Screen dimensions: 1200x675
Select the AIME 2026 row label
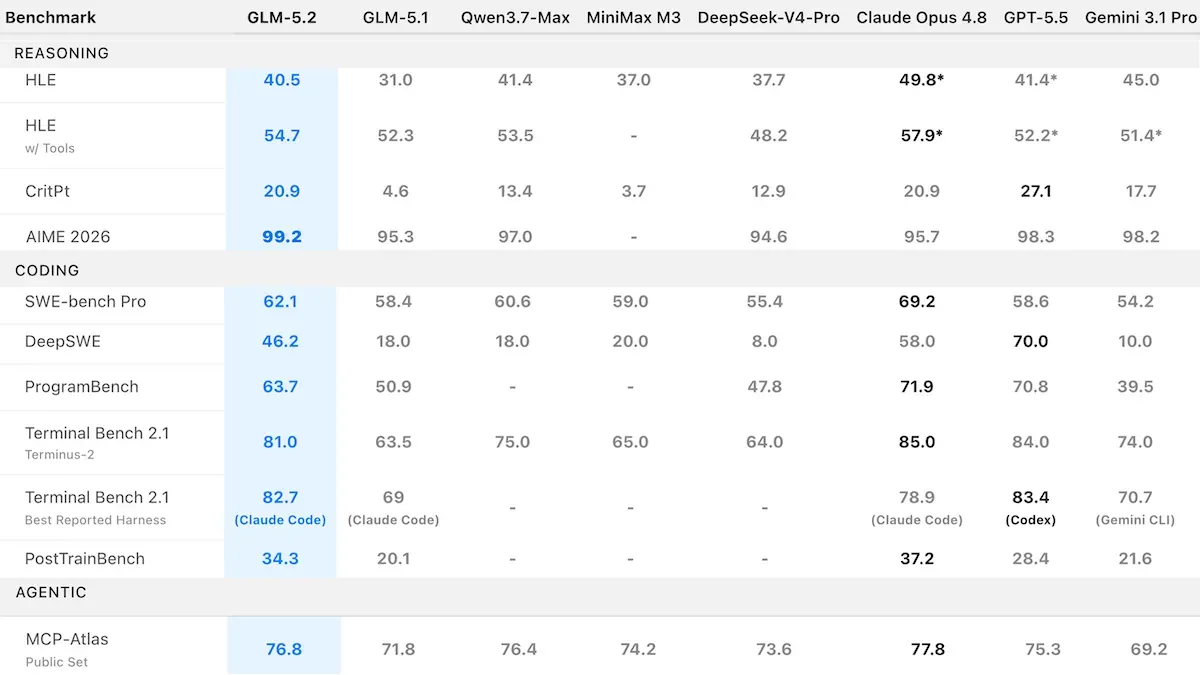[68, 237]
